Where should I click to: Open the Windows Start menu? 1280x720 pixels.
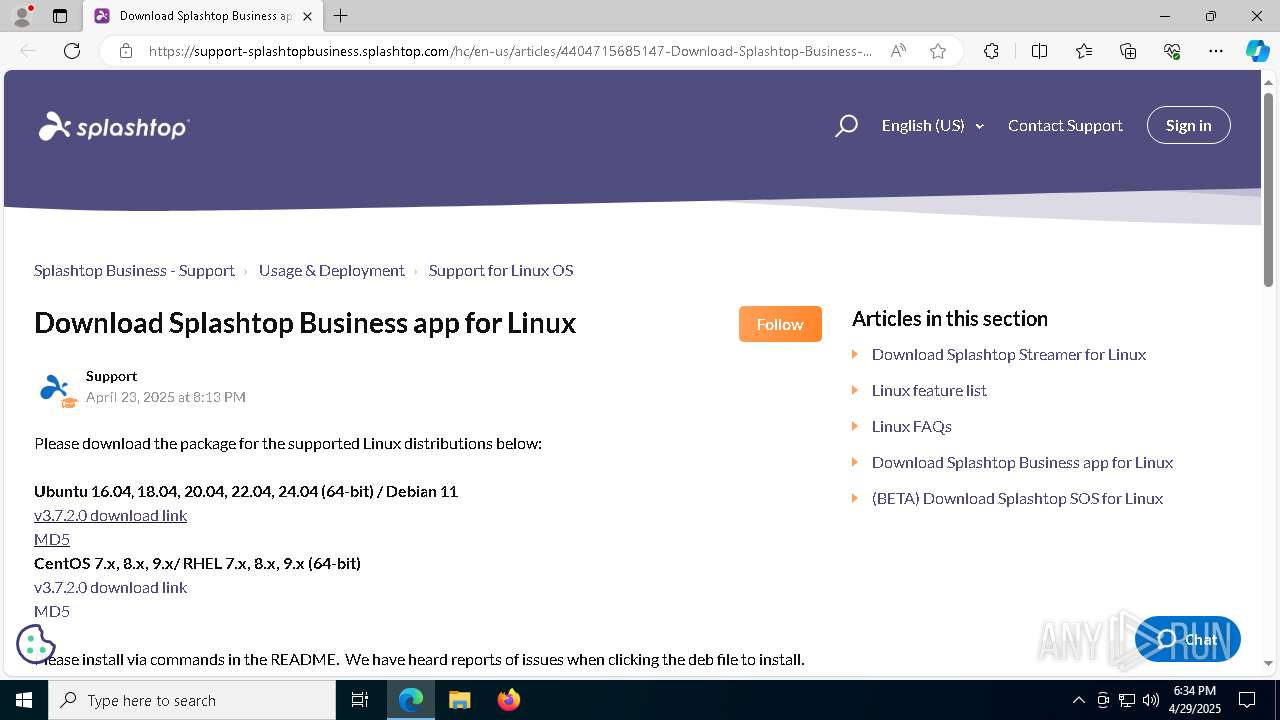click(24, 700)
